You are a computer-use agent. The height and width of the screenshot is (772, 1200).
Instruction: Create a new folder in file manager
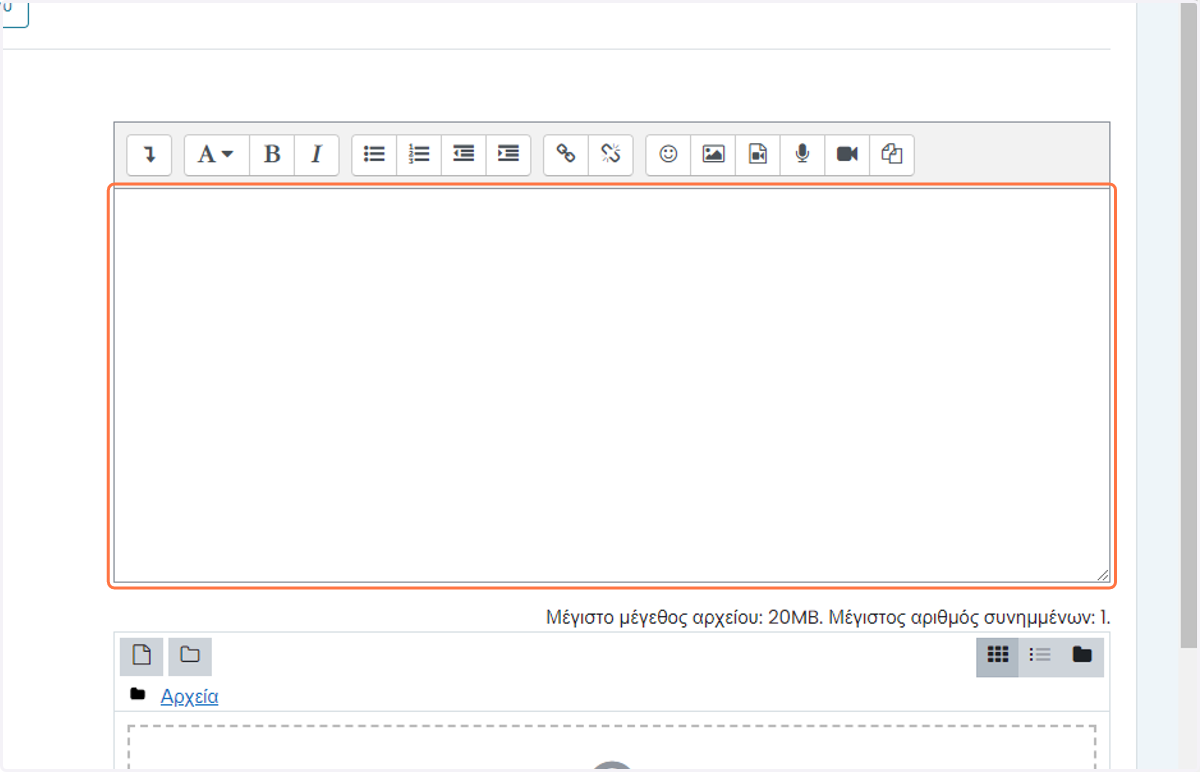coord(190,656)
